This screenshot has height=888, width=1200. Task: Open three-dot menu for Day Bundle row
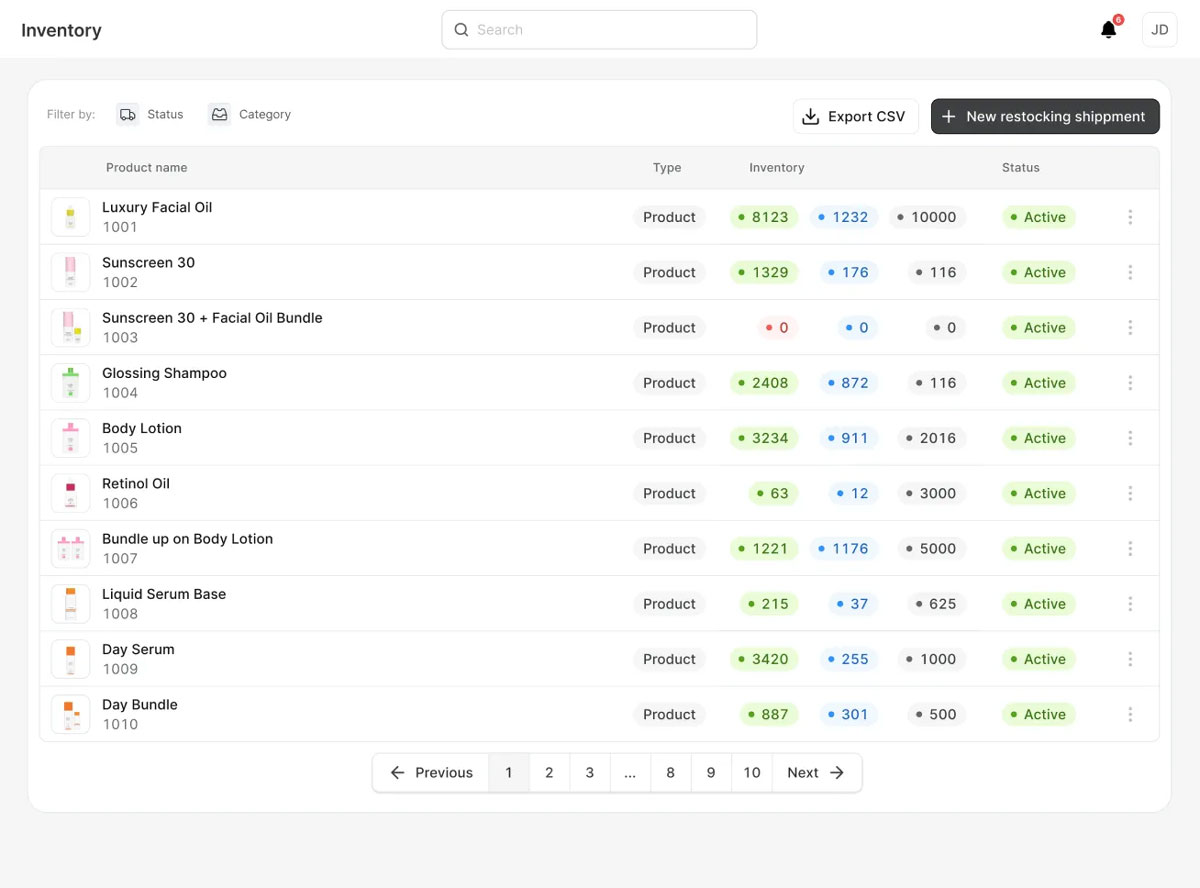1130,714
